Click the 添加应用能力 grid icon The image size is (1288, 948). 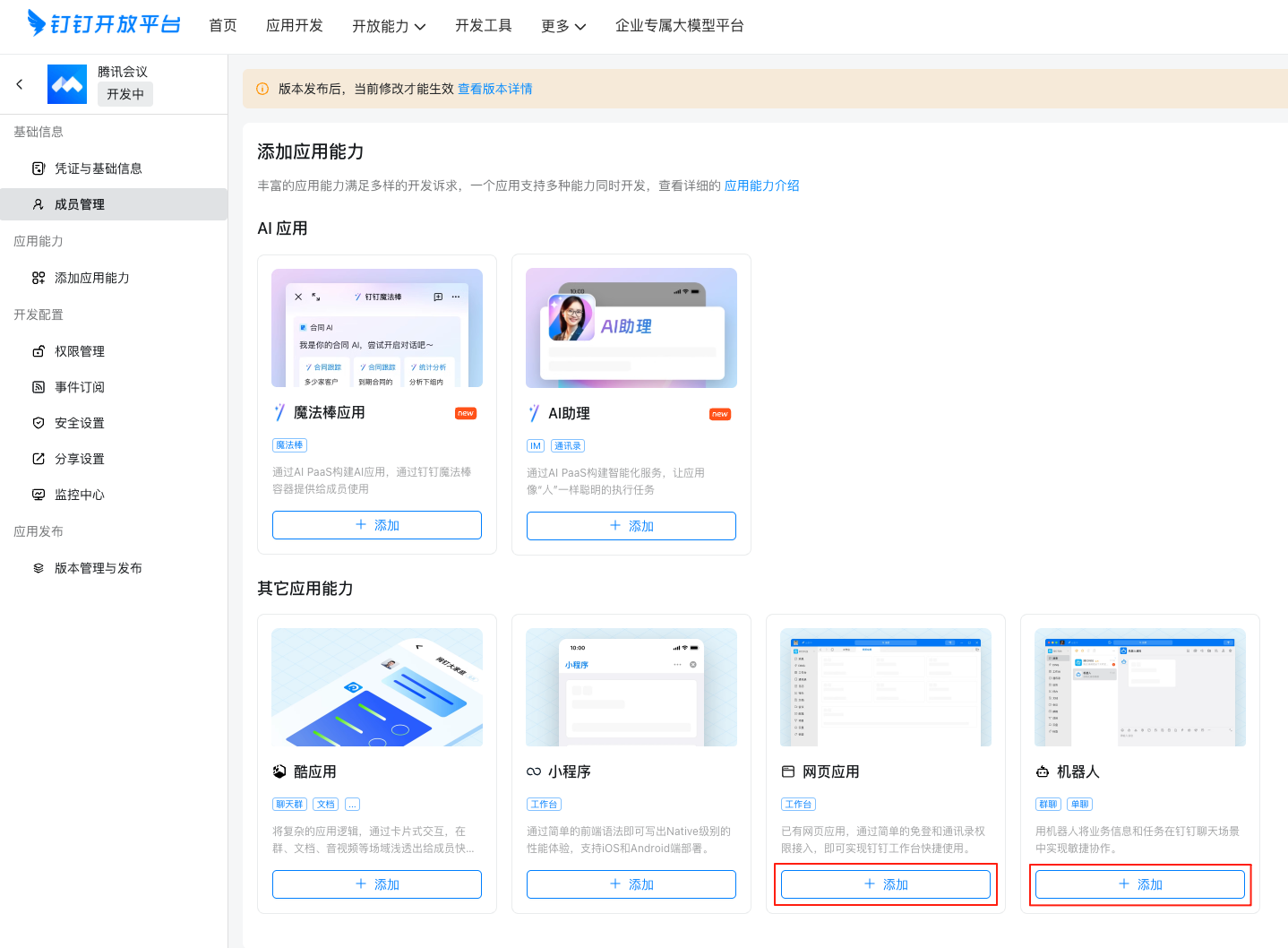click(x=39, y=278)
